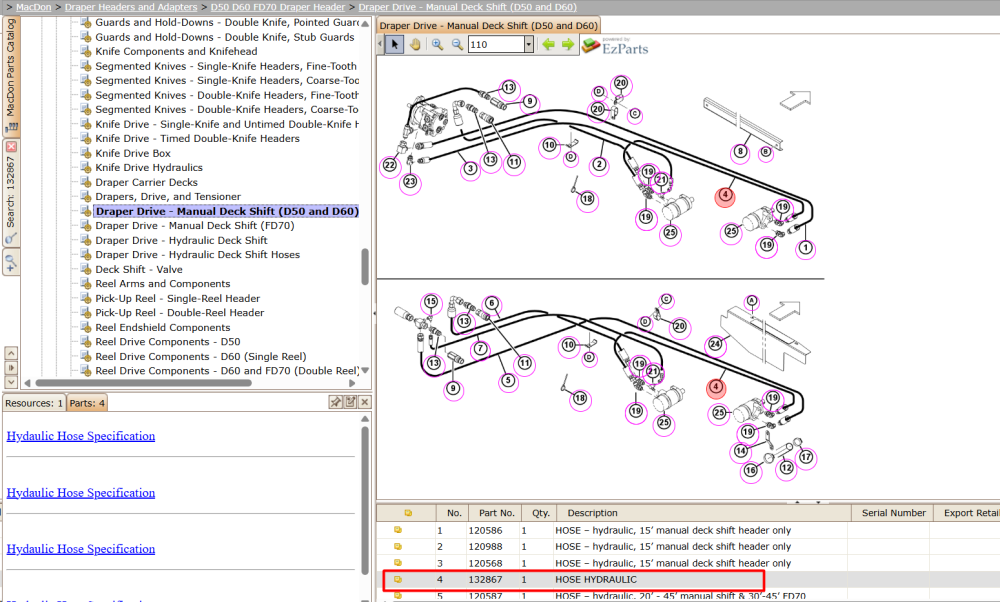Select Knife Drive Box in tree
The width and height of the screenshot is (1000, 602).
tap(133, 153)
